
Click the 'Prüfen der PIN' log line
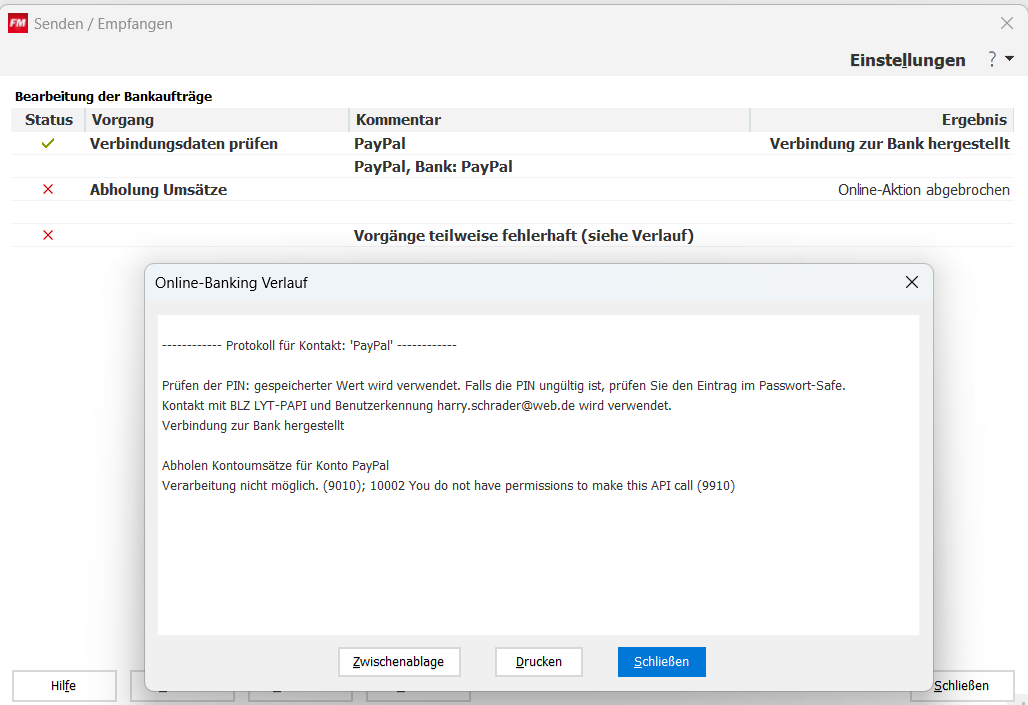504,386
